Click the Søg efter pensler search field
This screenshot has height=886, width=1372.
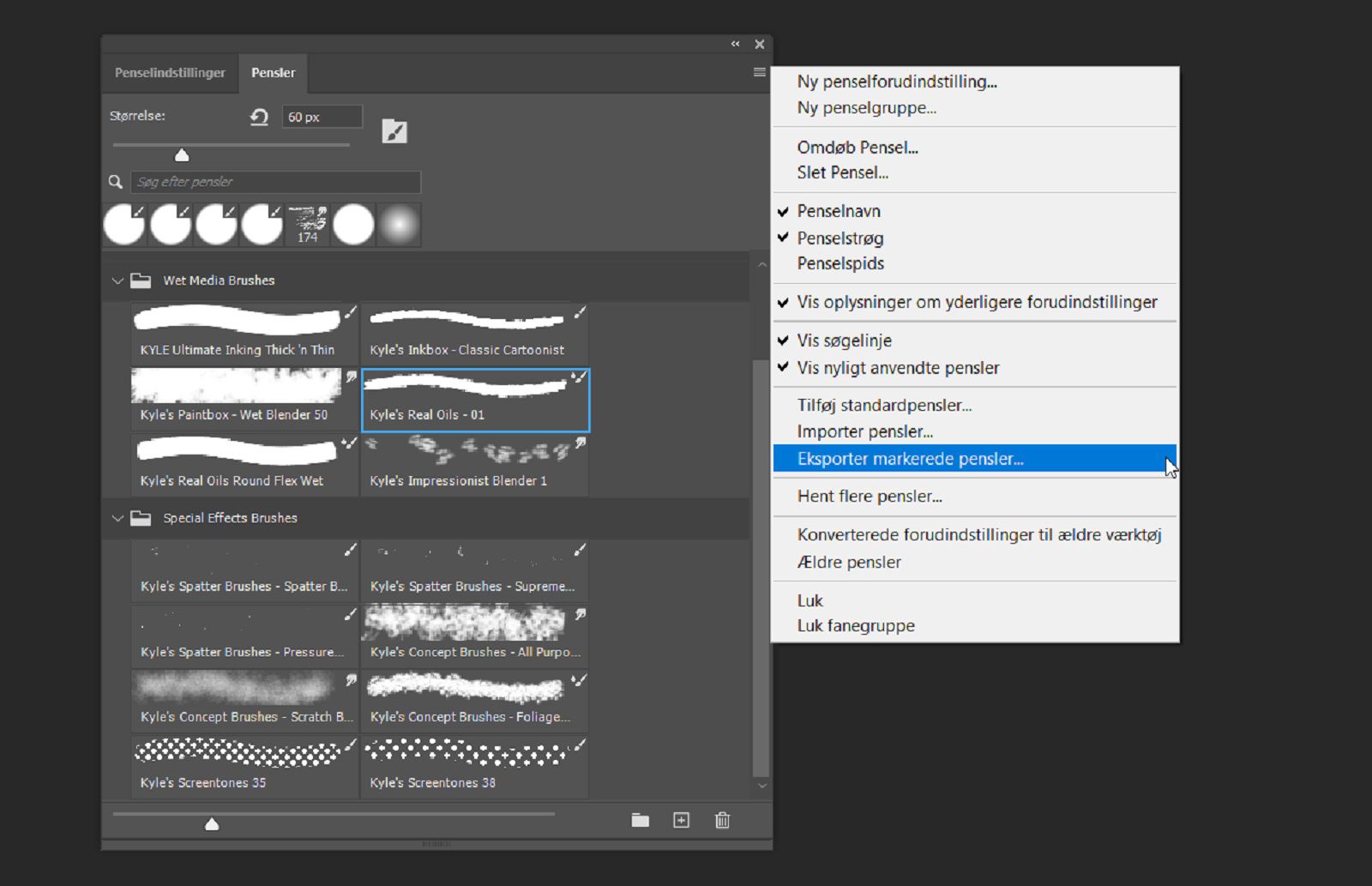coord(275,182)
